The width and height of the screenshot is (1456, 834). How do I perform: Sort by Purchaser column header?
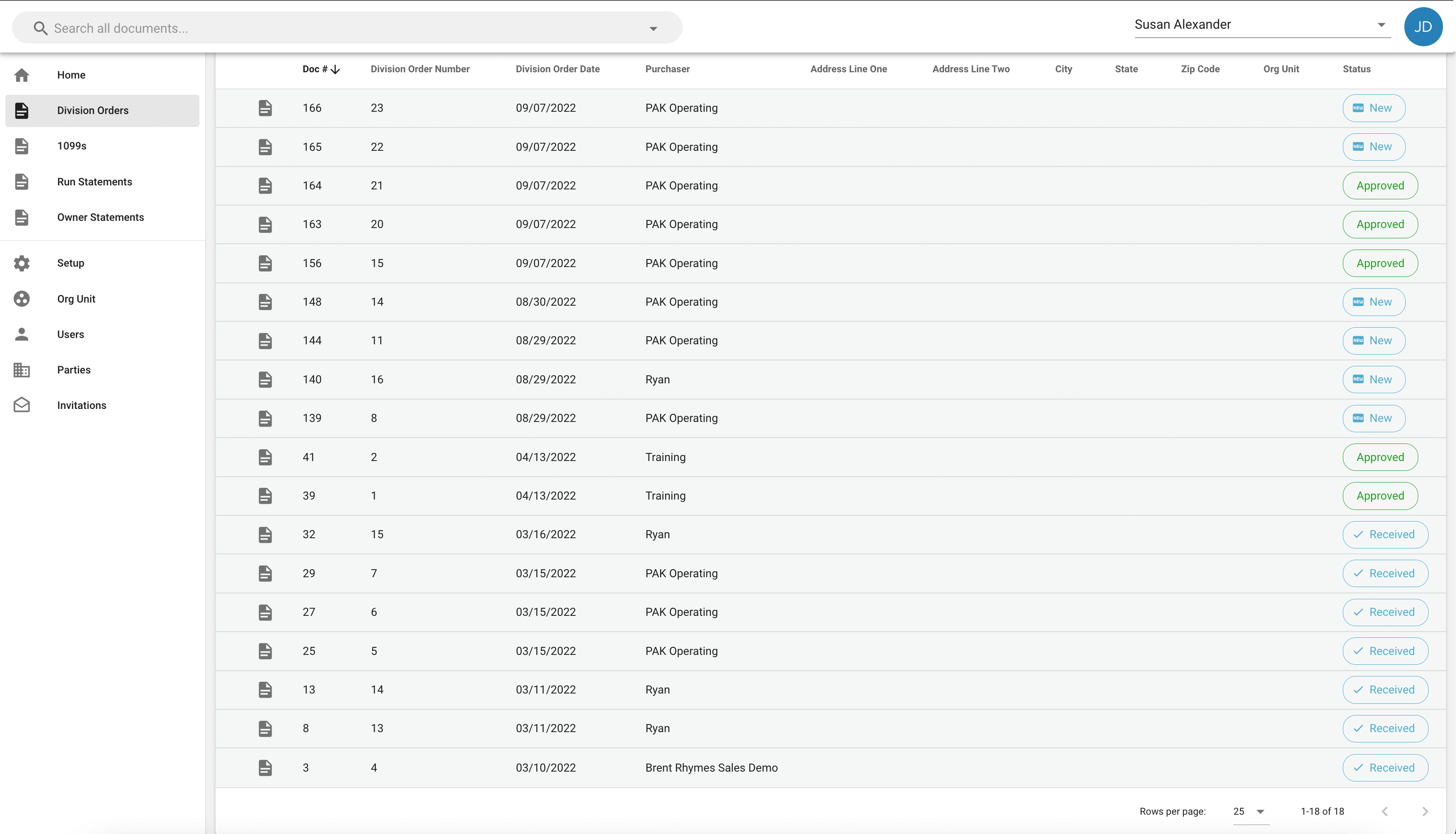667,69
